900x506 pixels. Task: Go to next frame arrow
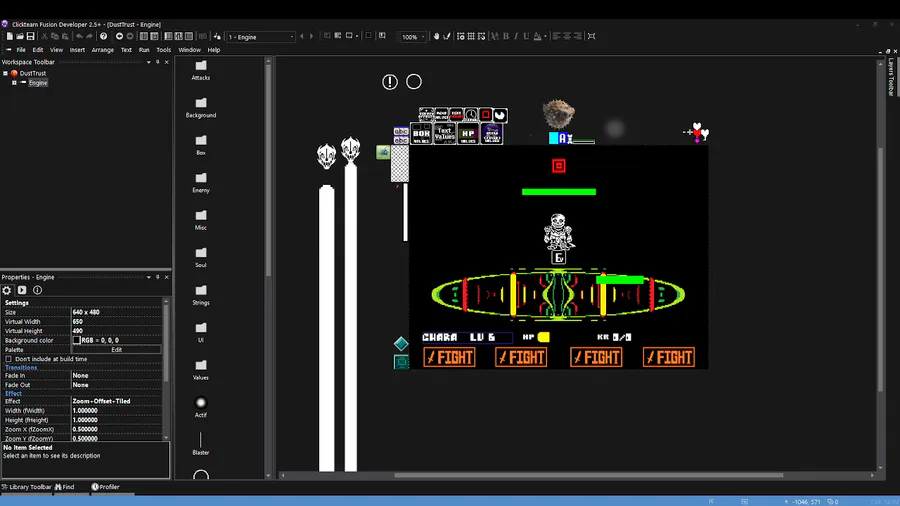tap(312, 37)
